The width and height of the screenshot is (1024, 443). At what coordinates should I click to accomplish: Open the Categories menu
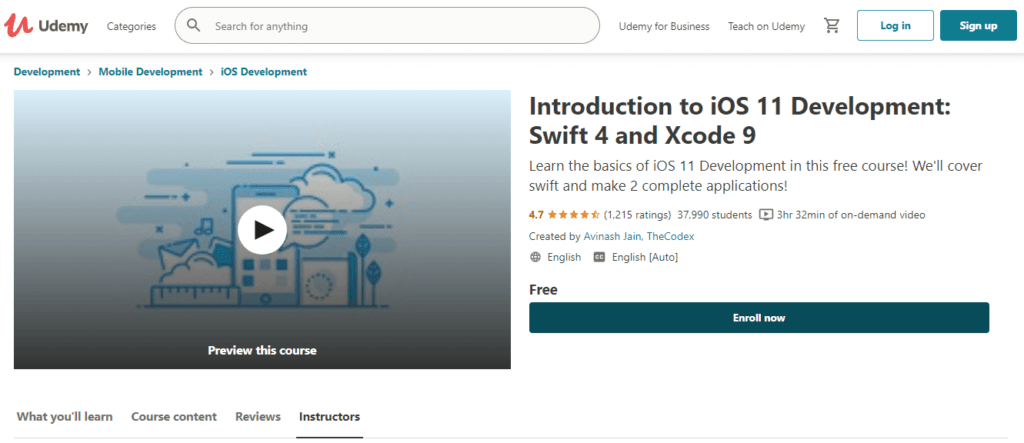click(131, 26)
